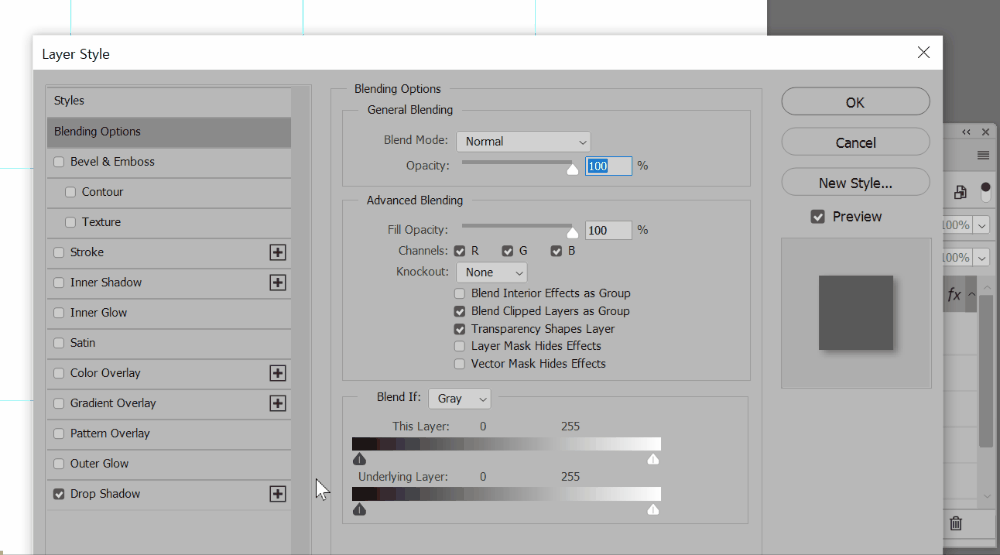Uncheck the R channel checkbox
Image resolution: width=1000 pixels, height=555 pixels.
459,251
